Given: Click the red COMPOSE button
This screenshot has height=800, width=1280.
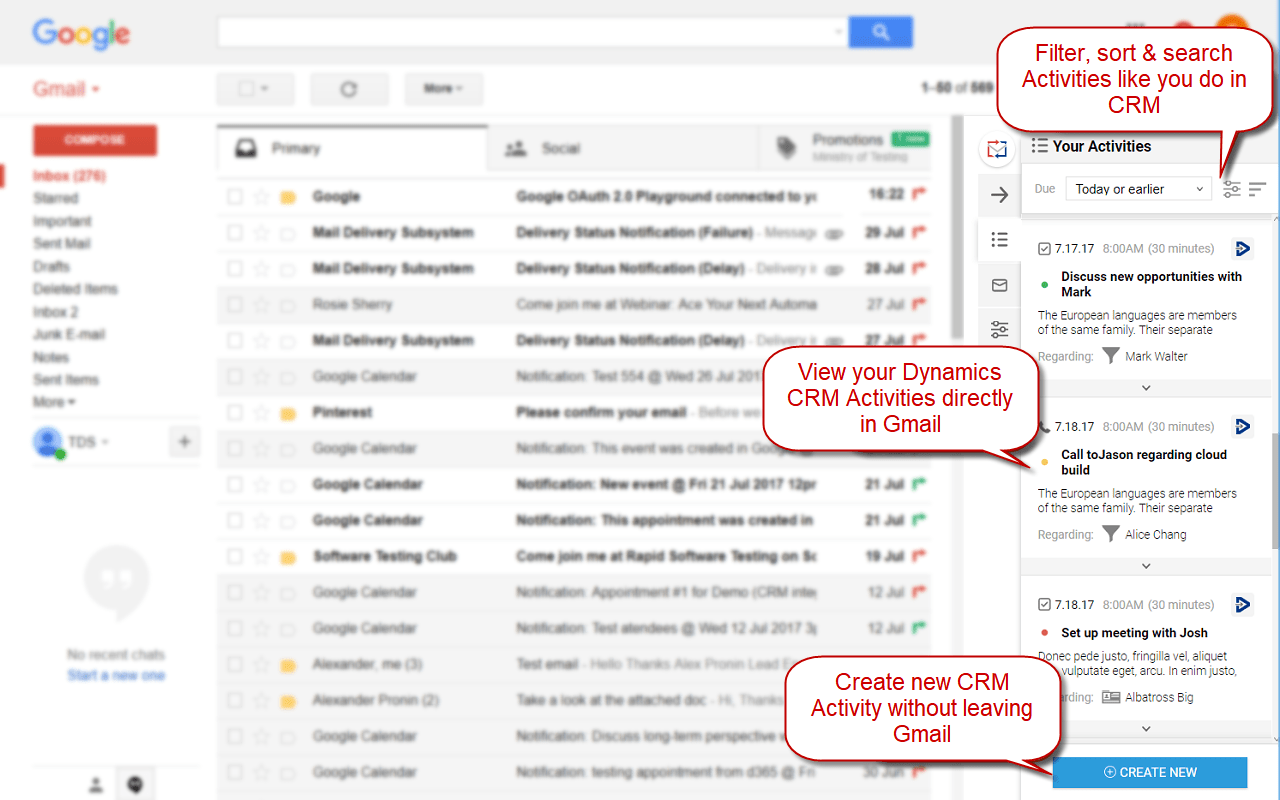Looking at the screenshot, I should click(x=95, y=140).
